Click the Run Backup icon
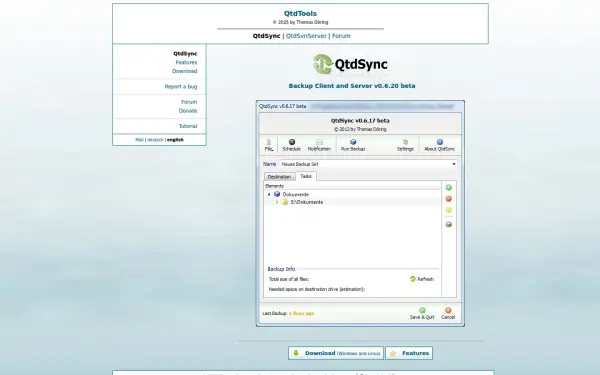This screenshot has height=375, width=600. point(353,142)
